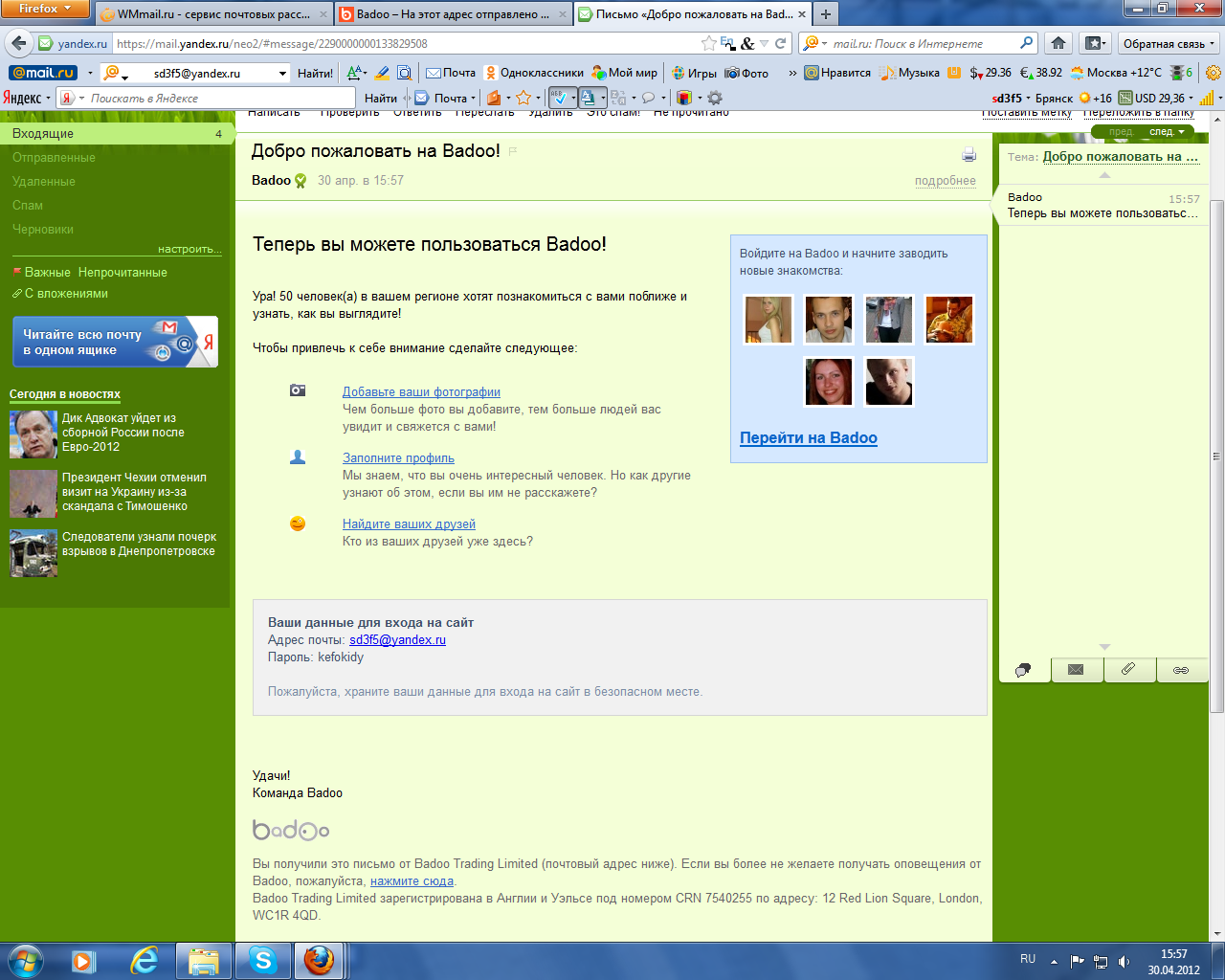Click the Заполните профиль link
Screen dimensions: 1225x980
tap(398, 458)
